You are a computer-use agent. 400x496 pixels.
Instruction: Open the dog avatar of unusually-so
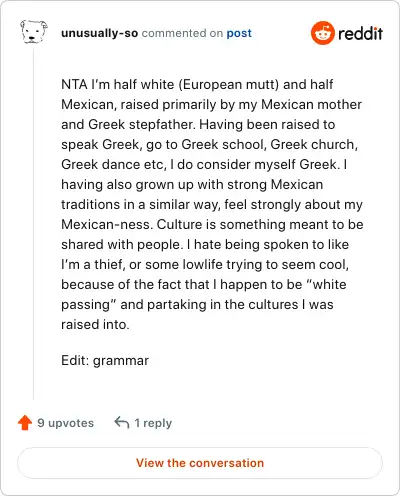pos(34,32)
